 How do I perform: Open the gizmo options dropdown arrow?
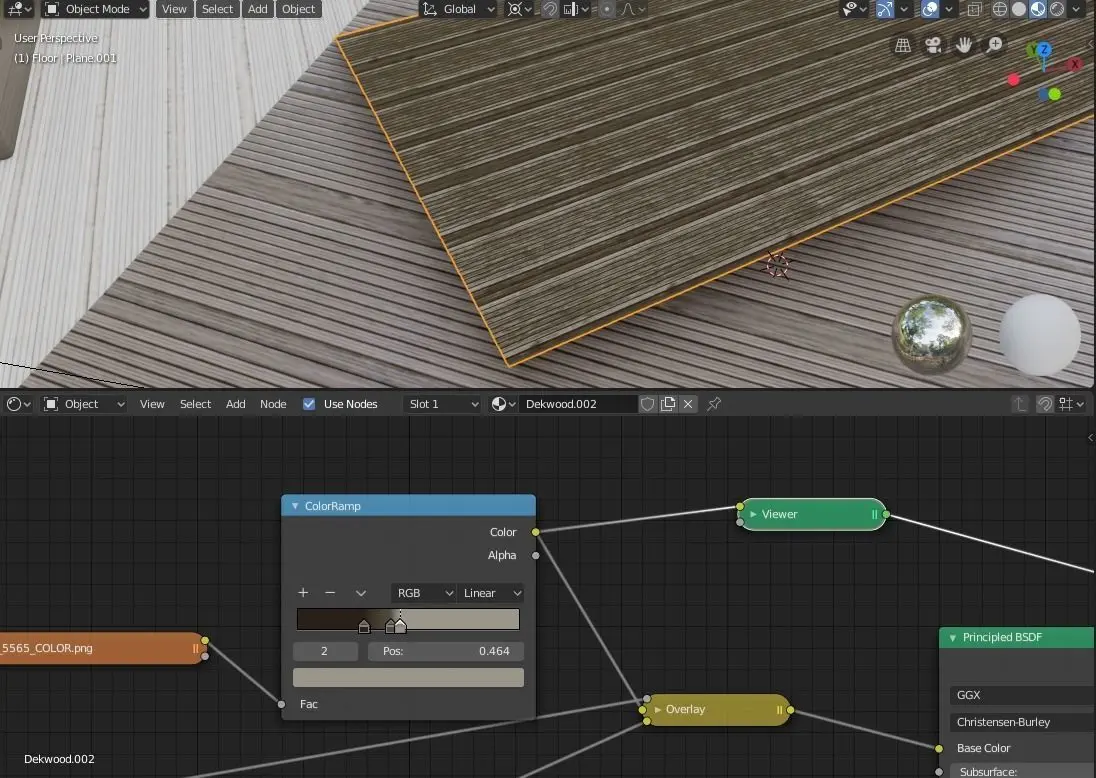point(904,9)
